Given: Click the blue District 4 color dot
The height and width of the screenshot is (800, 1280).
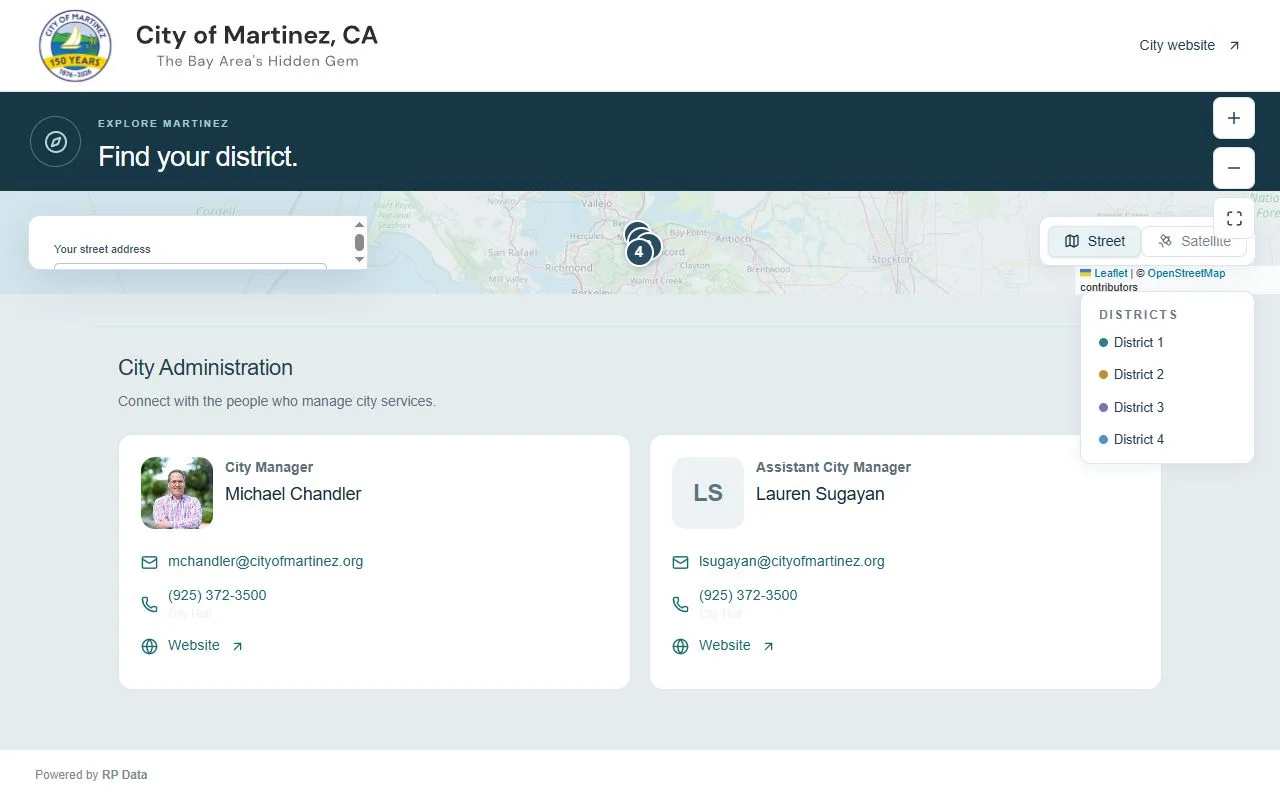Looking at the screenshot, I should (x=1103, y=439).
